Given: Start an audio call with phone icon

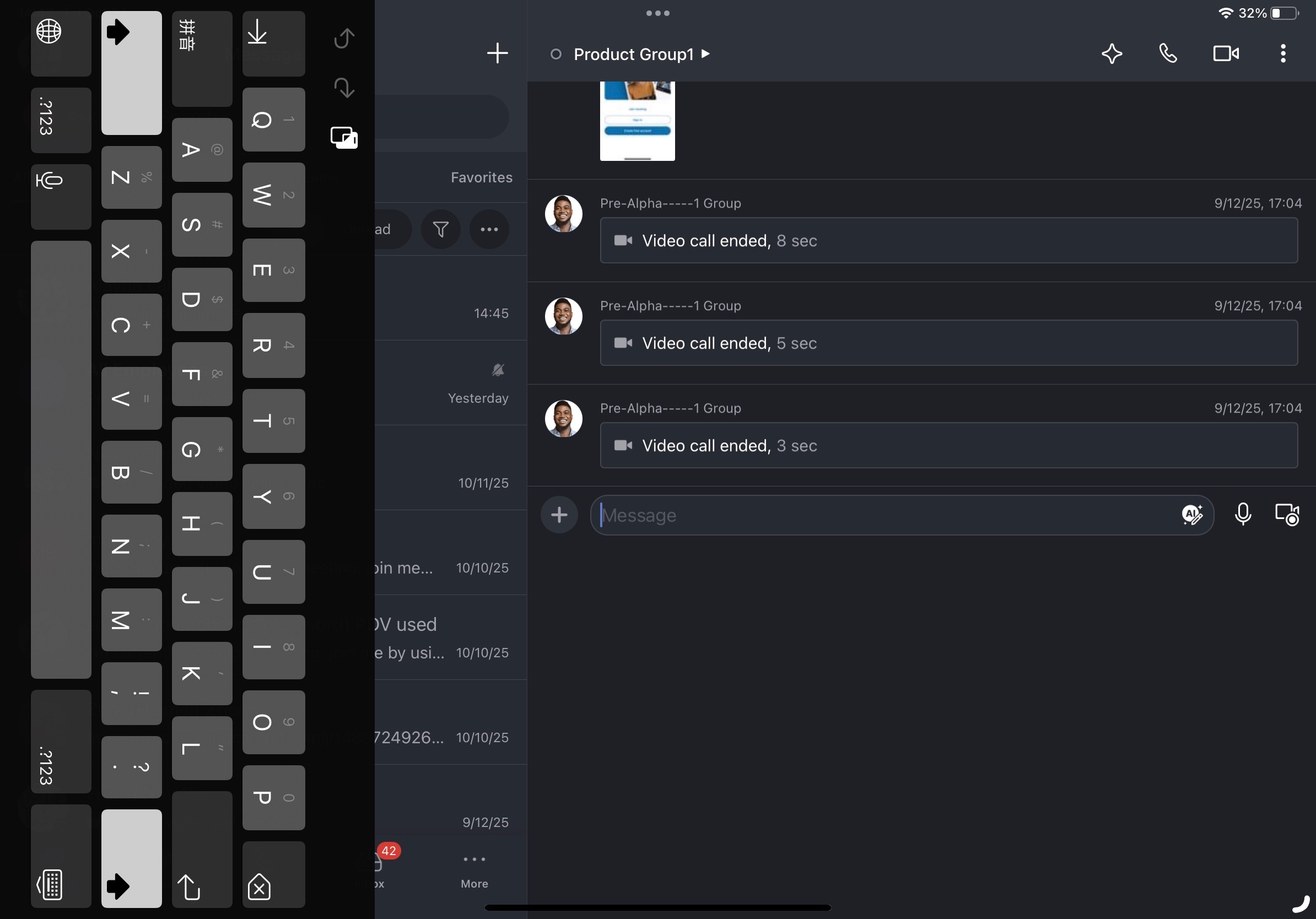Looking at the screenshot, I should [1168, 54].
